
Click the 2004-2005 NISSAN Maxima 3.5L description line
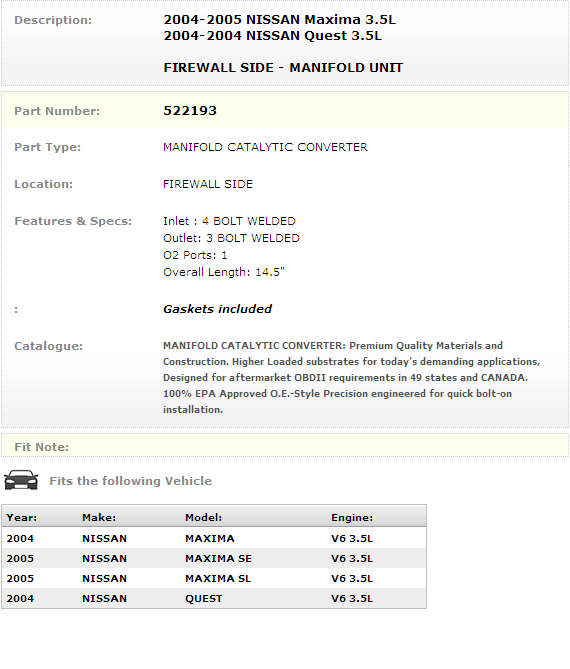pyautogui.click(x=280, y=20)
